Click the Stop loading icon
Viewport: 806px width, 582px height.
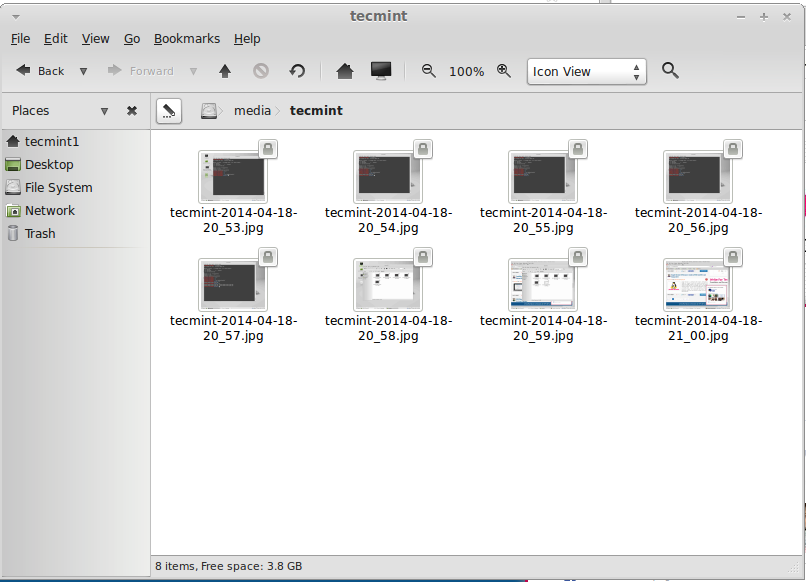(x=261, y=71)
